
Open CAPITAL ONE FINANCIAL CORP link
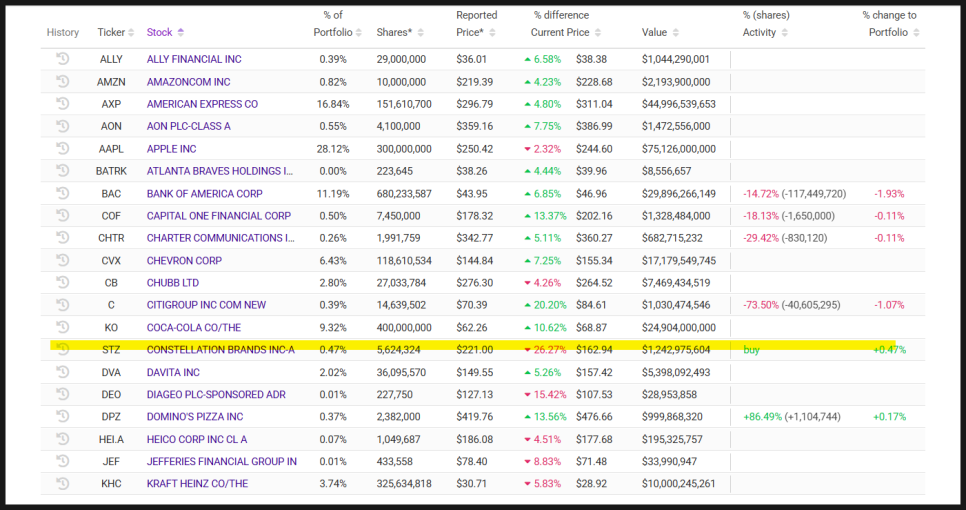219,216
